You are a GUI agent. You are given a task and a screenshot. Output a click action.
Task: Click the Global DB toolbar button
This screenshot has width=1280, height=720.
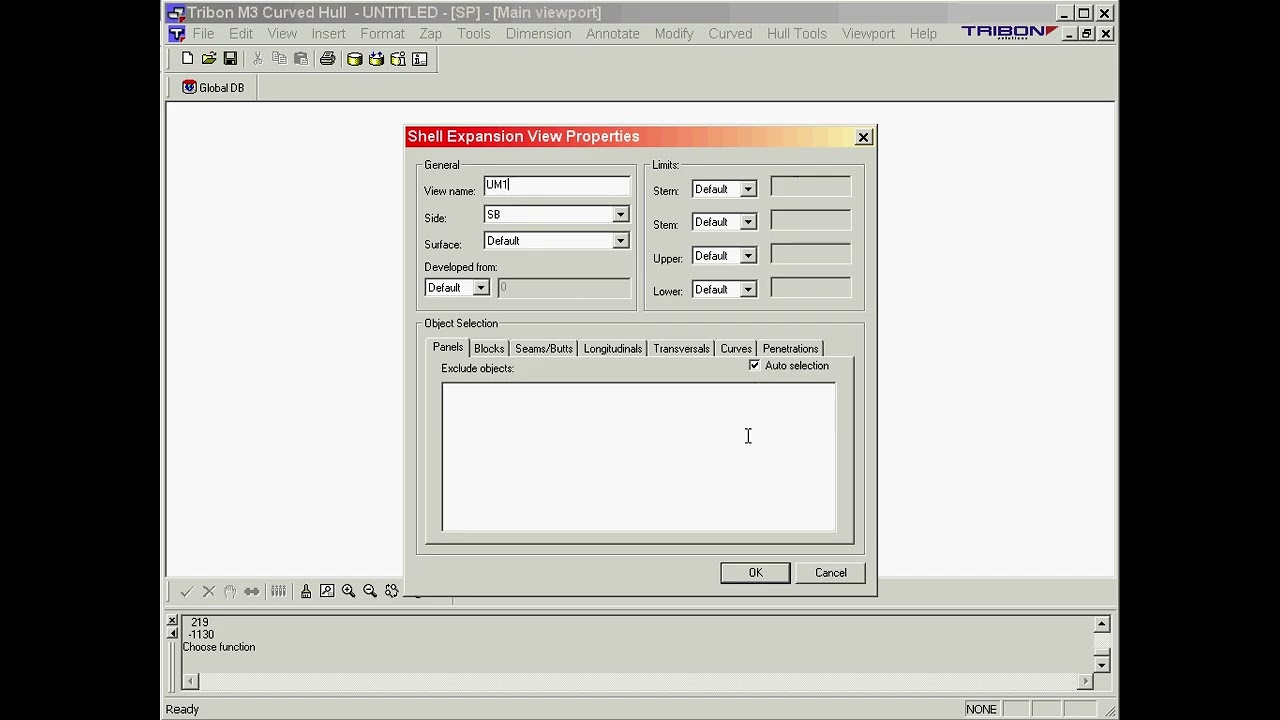(213, 88)
